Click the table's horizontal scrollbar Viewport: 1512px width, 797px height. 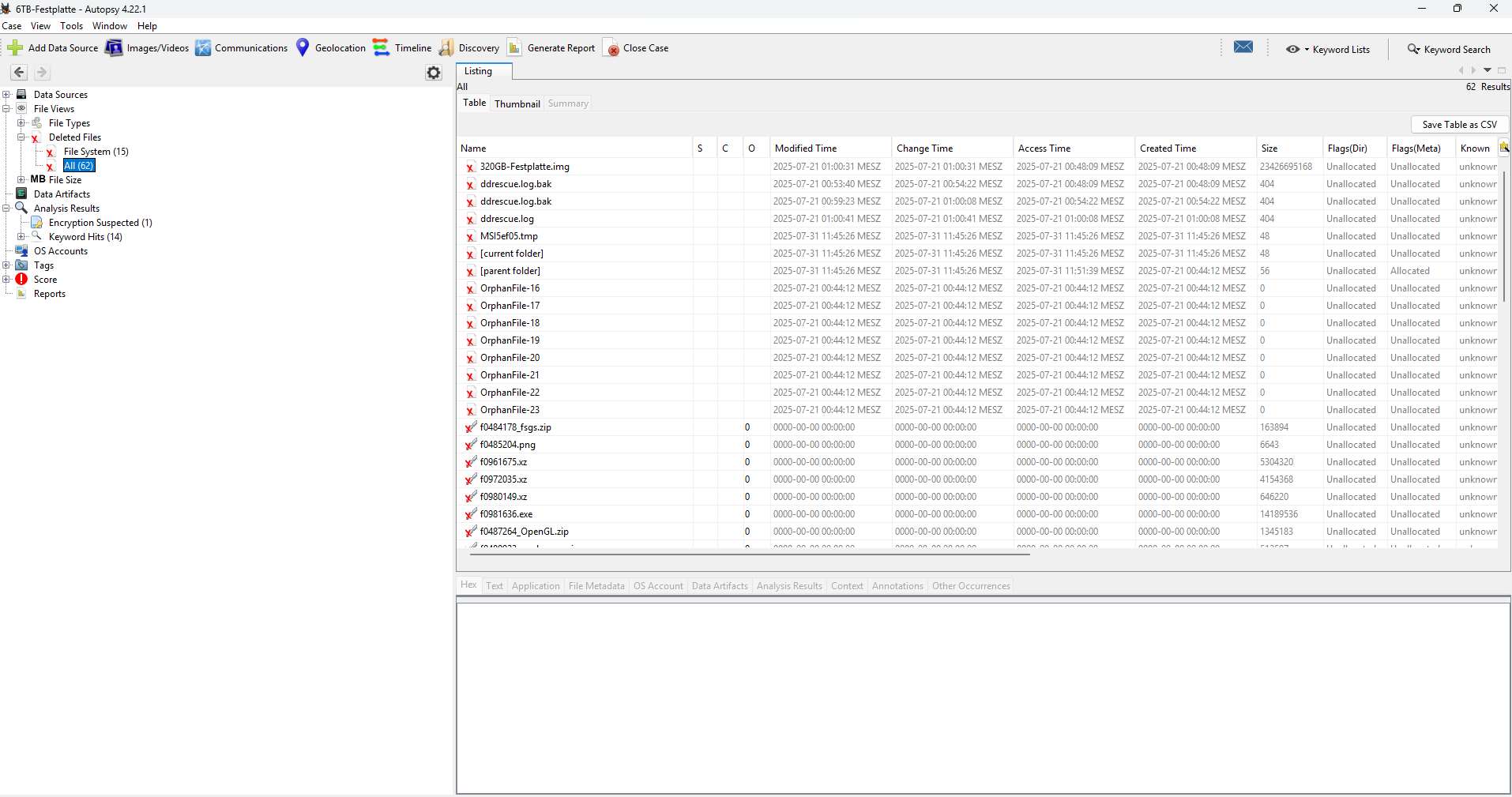pos(750,555)
